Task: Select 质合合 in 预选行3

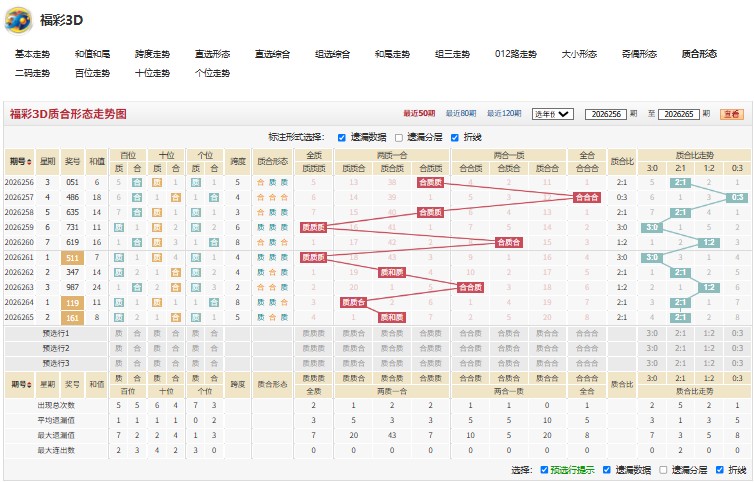Action: click(x=547, y=363)
